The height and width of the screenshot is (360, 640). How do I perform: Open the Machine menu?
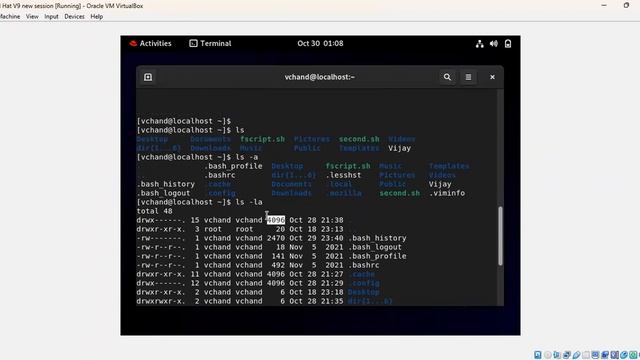9,16
